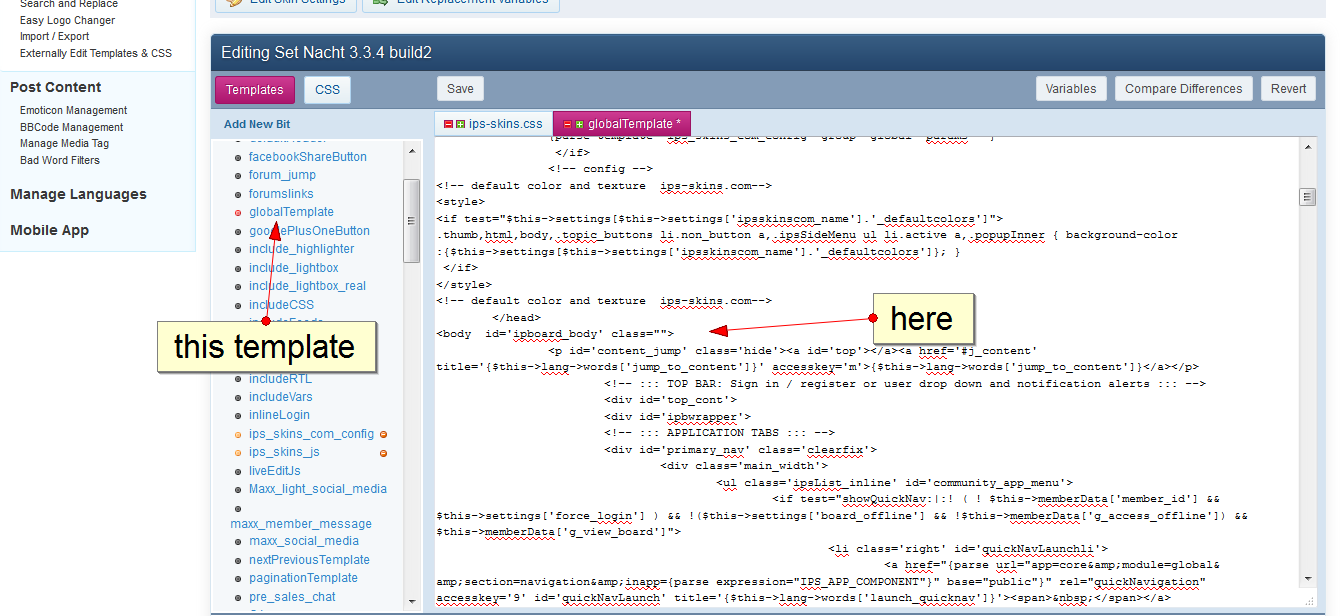Close the ips-skins.css tab with the red minus icon

448,124
